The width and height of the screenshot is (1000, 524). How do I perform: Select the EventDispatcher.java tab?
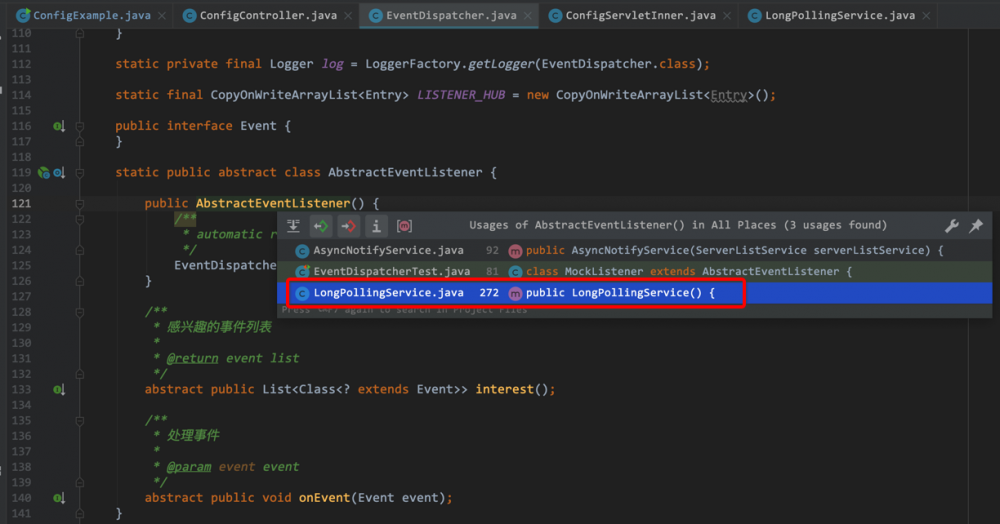(x=451, y=15)
